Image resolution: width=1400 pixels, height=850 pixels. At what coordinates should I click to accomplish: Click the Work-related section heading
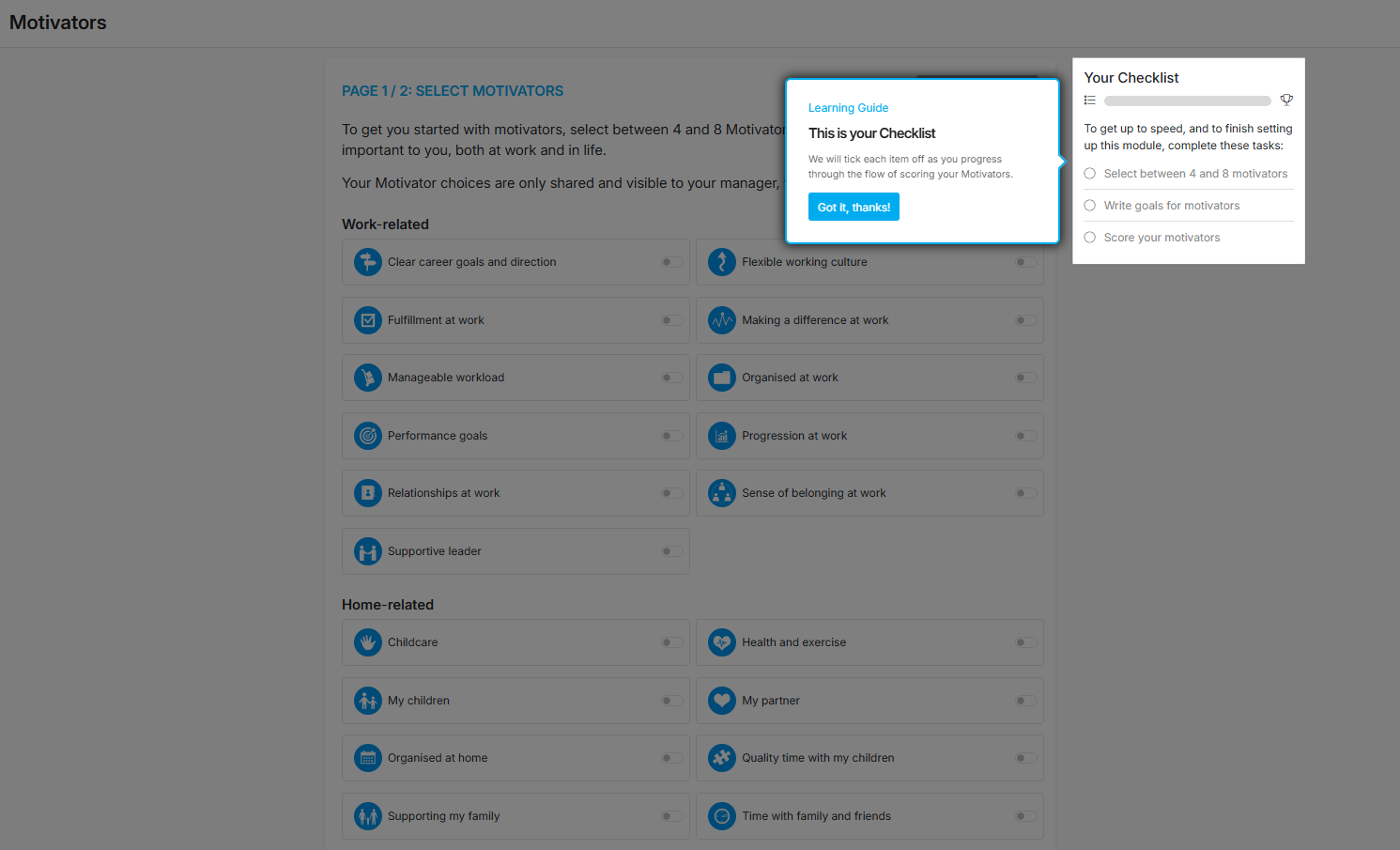coord(385,224)
